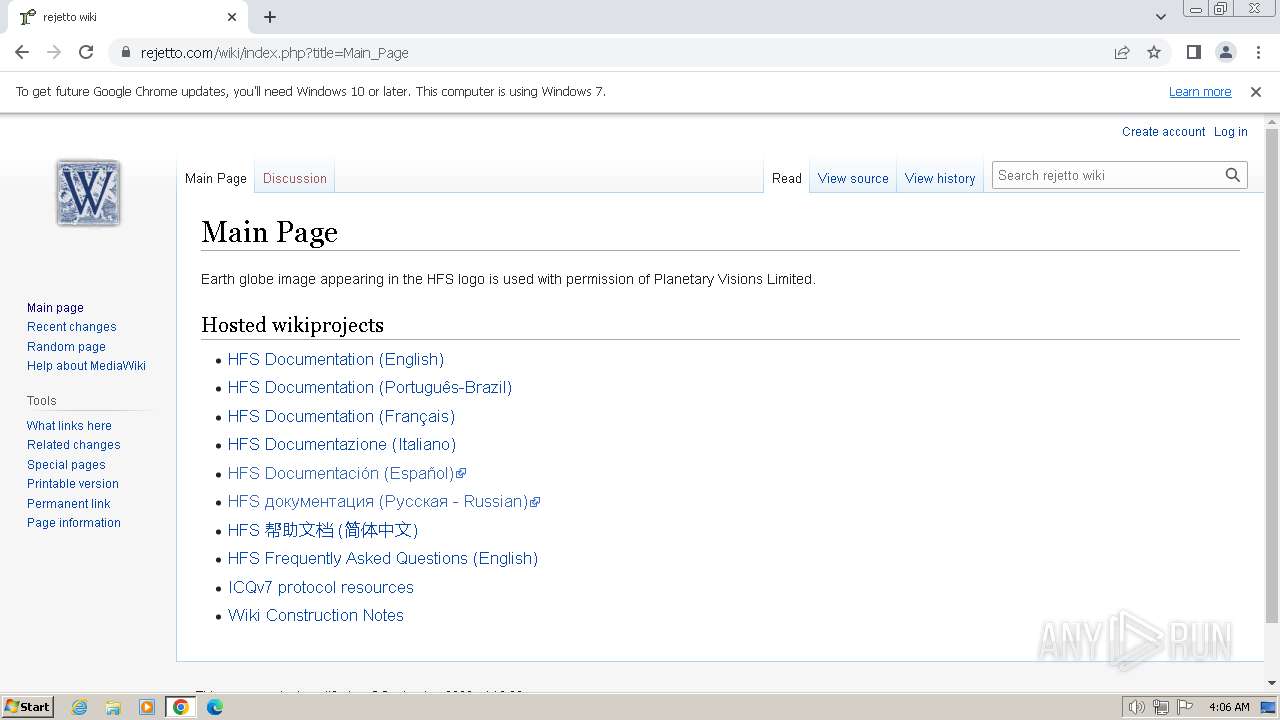Click Chrome icon in taskbar

coord(181,707)
